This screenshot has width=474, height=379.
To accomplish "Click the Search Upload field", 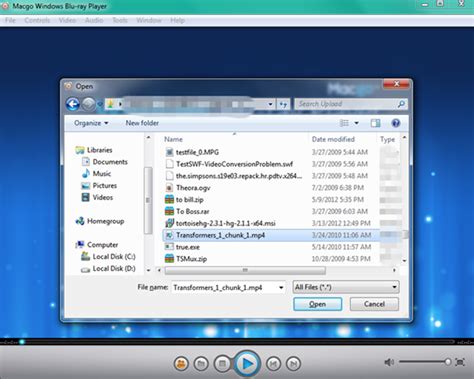I will [x=345, y=104].
